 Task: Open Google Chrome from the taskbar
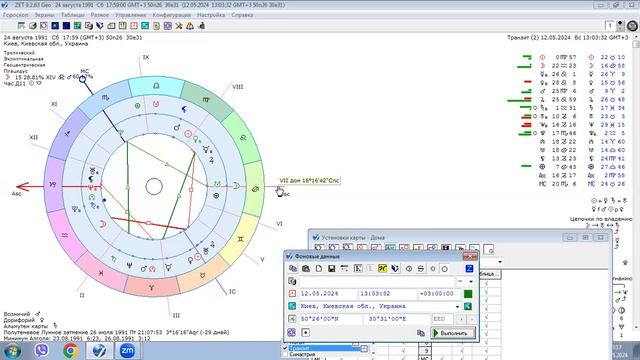tap(71, 351)
